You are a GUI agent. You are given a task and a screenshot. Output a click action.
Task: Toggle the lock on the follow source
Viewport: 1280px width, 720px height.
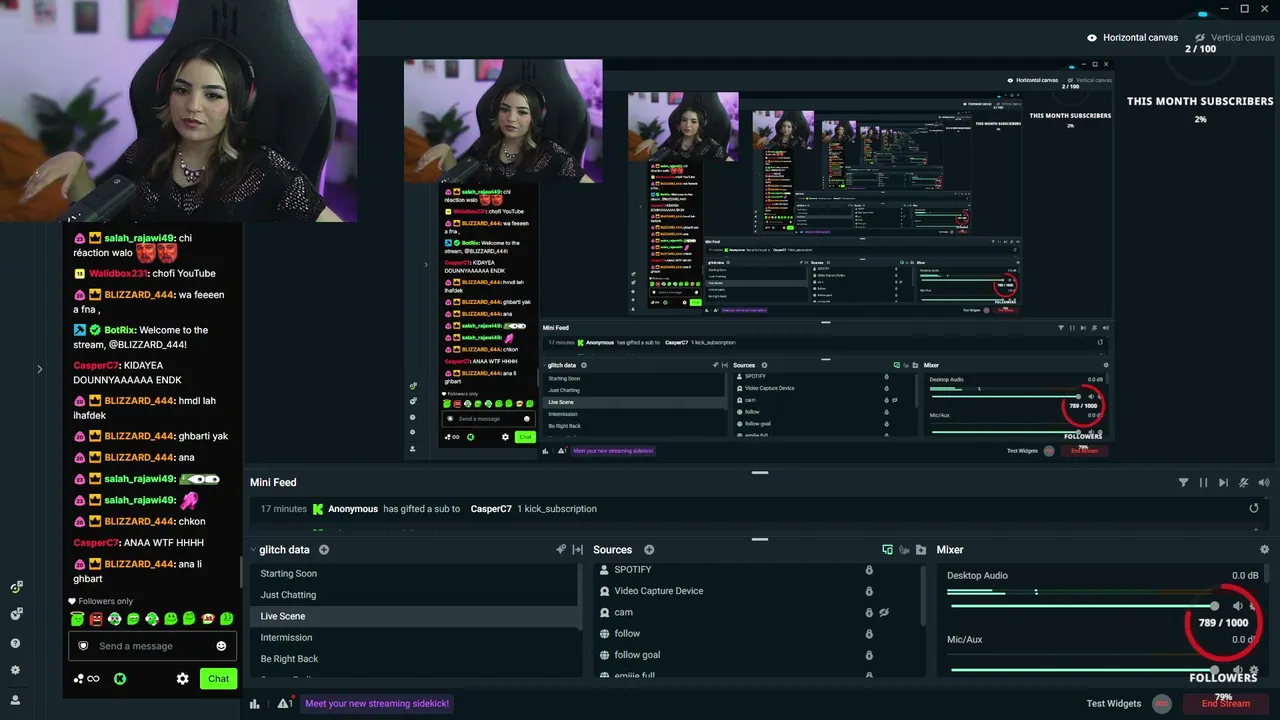[868, 634]
